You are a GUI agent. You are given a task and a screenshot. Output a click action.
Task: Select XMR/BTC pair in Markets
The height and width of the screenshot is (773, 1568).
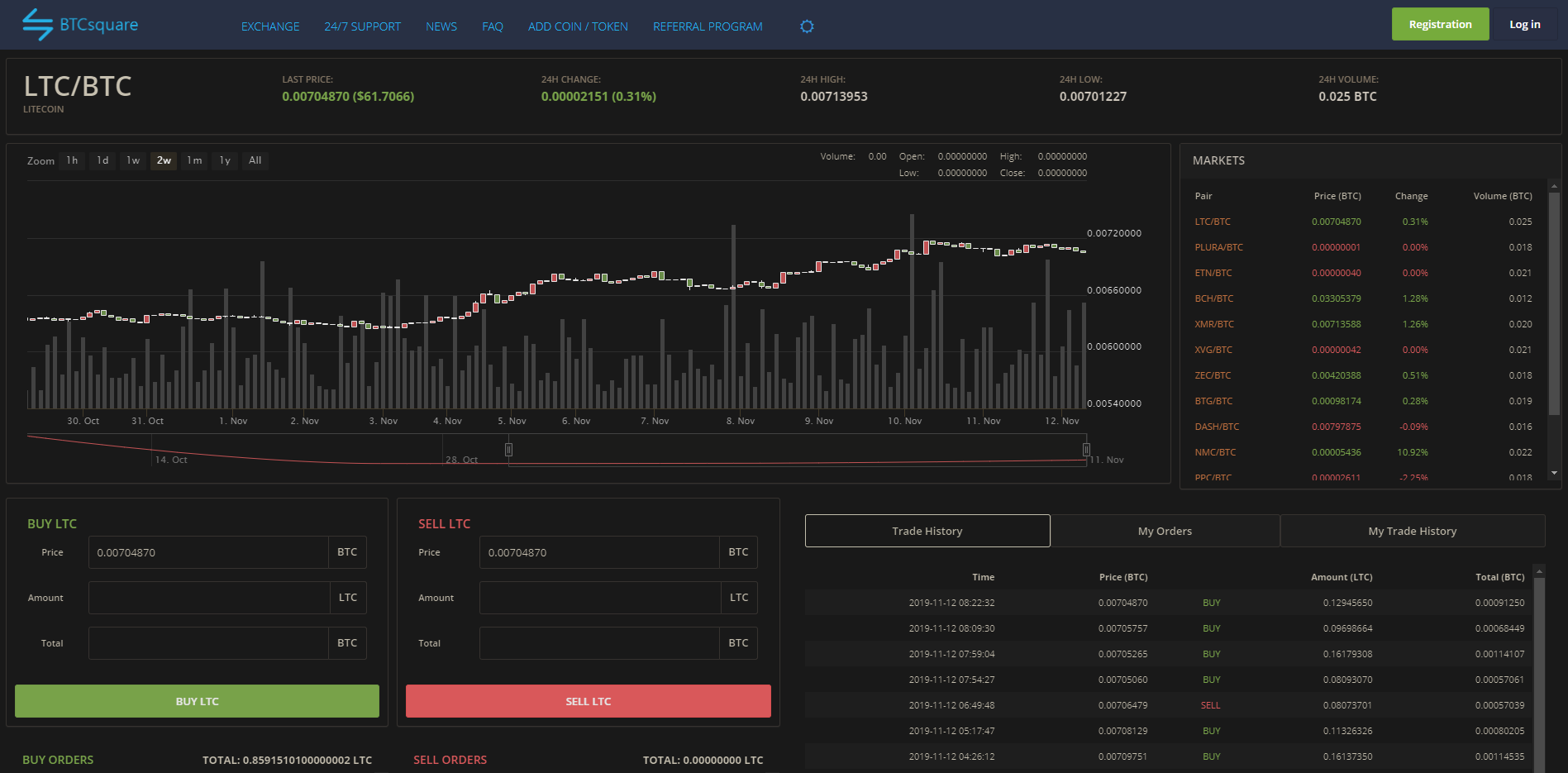click(1214, 324)
